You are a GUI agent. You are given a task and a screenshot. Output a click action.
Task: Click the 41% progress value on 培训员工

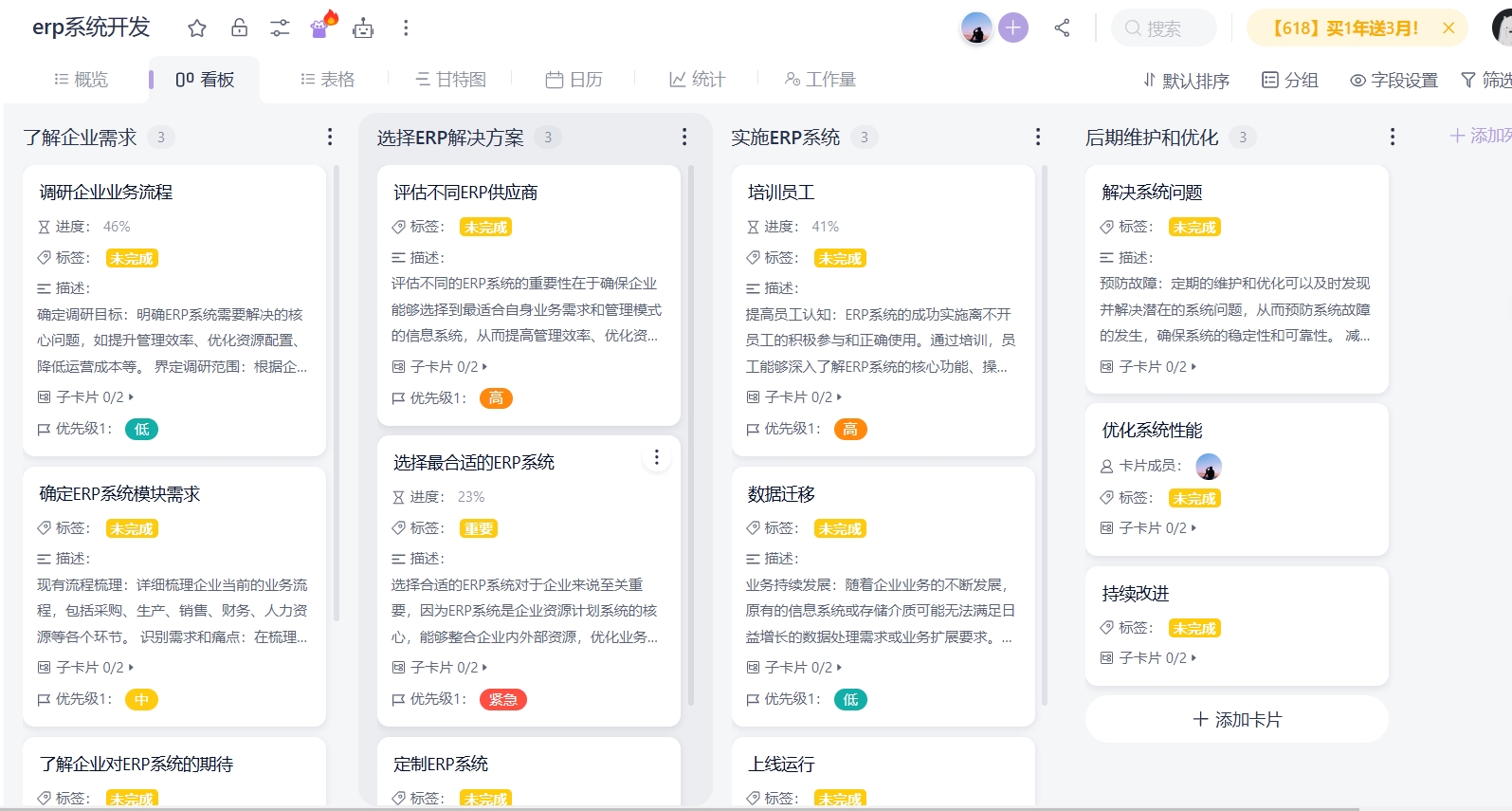[x=825, y=227]
